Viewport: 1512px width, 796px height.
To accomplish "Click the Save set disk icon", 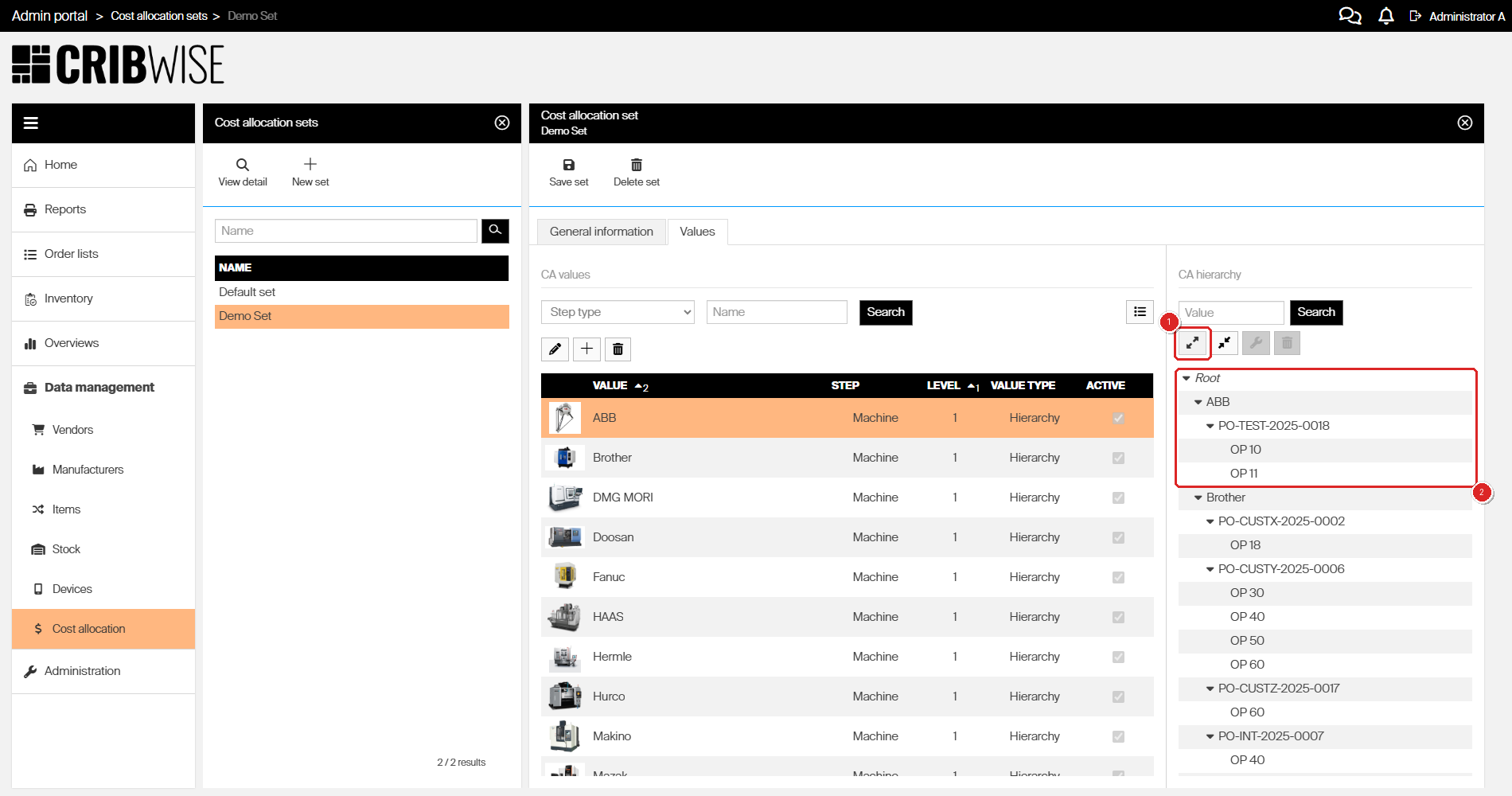I will click(569, 165).
